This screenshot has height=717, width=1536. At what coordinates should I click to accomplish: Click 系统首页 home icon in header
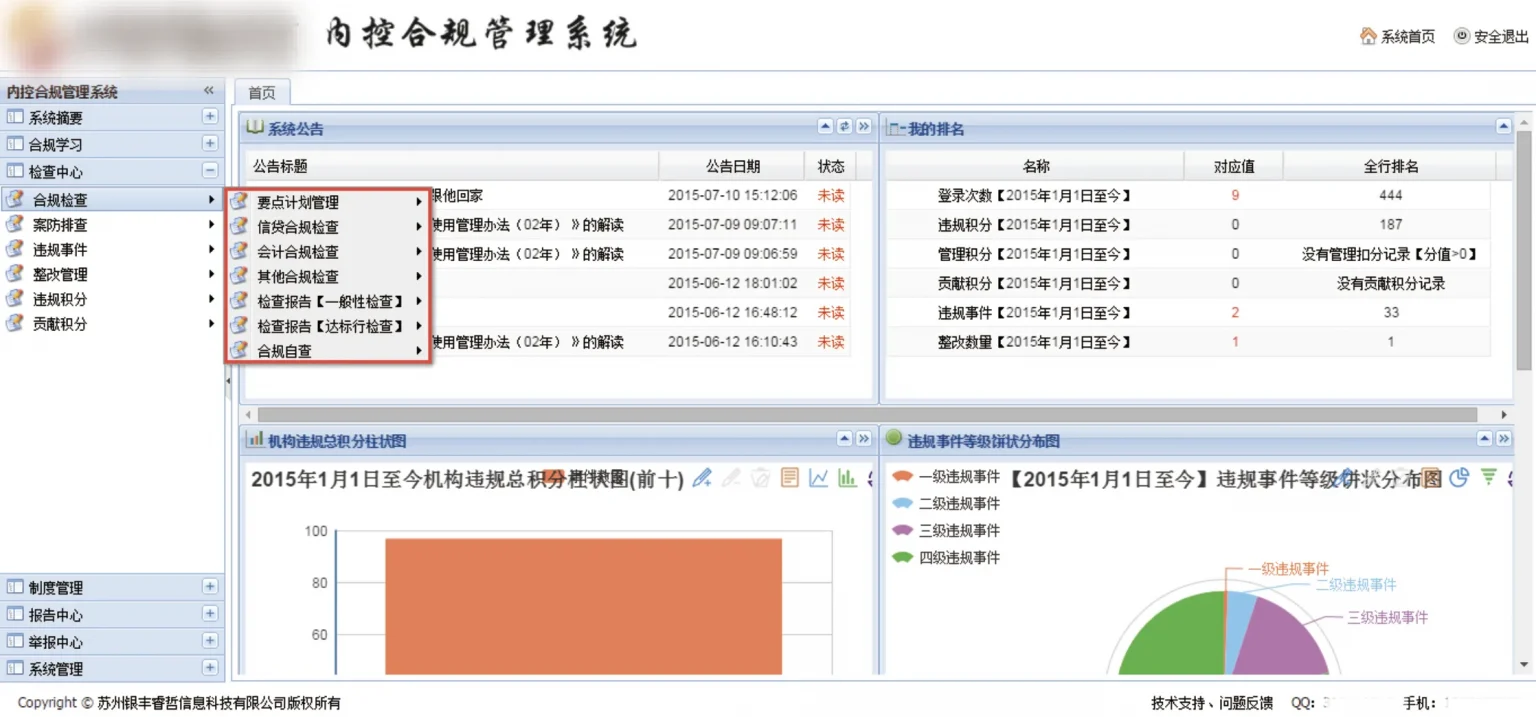click(x=1368, y=36)
